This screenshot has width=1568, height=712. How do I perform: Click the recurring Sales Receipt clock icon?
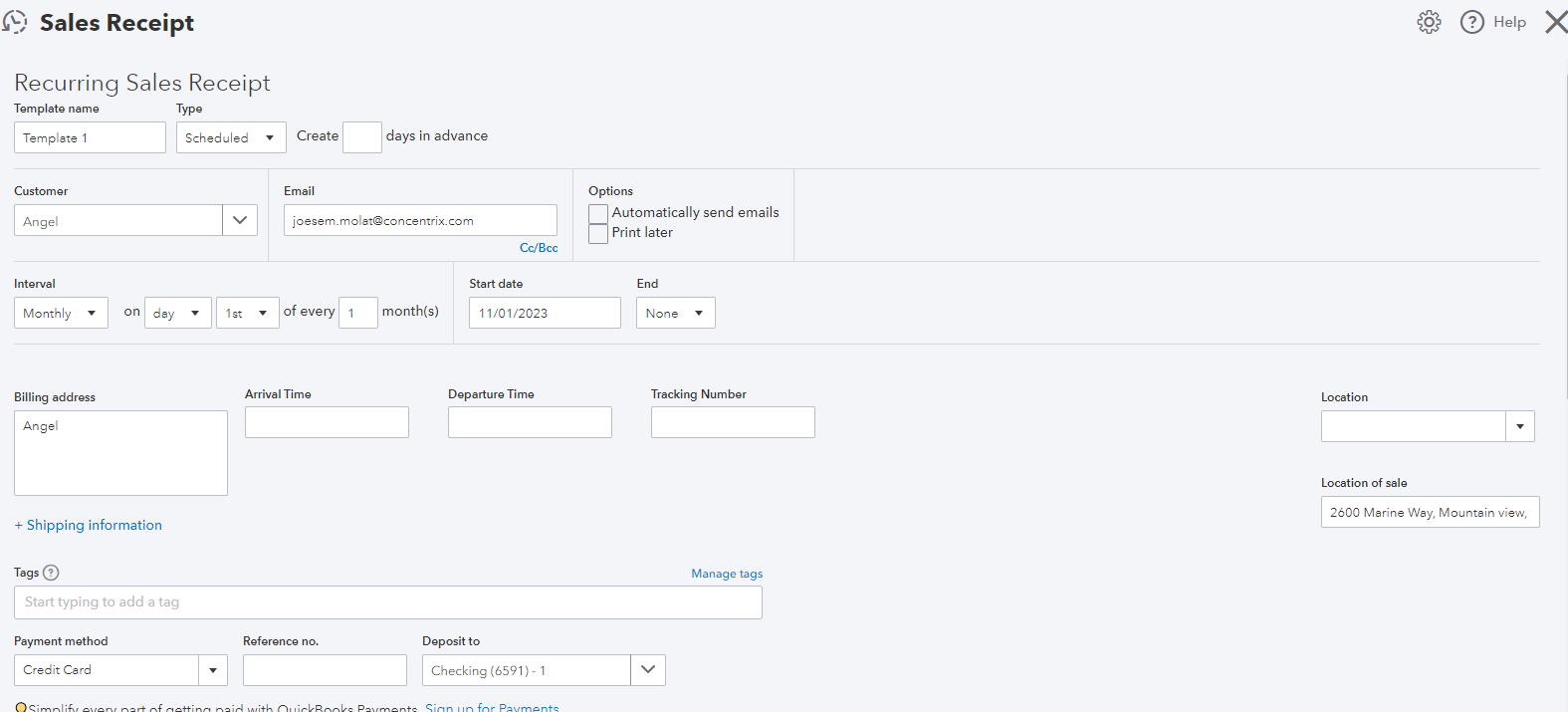(x=15, y=22)
